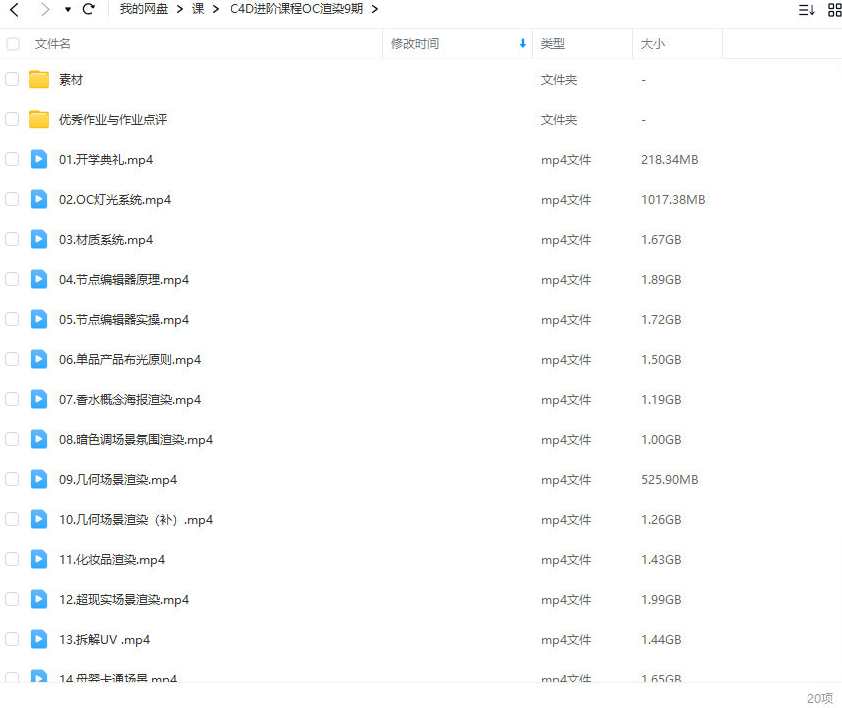Viewport: 842px width, 708px height.
Task: Select the checkbox for 03.材质系统.mp4
Action: click(12, 239)
